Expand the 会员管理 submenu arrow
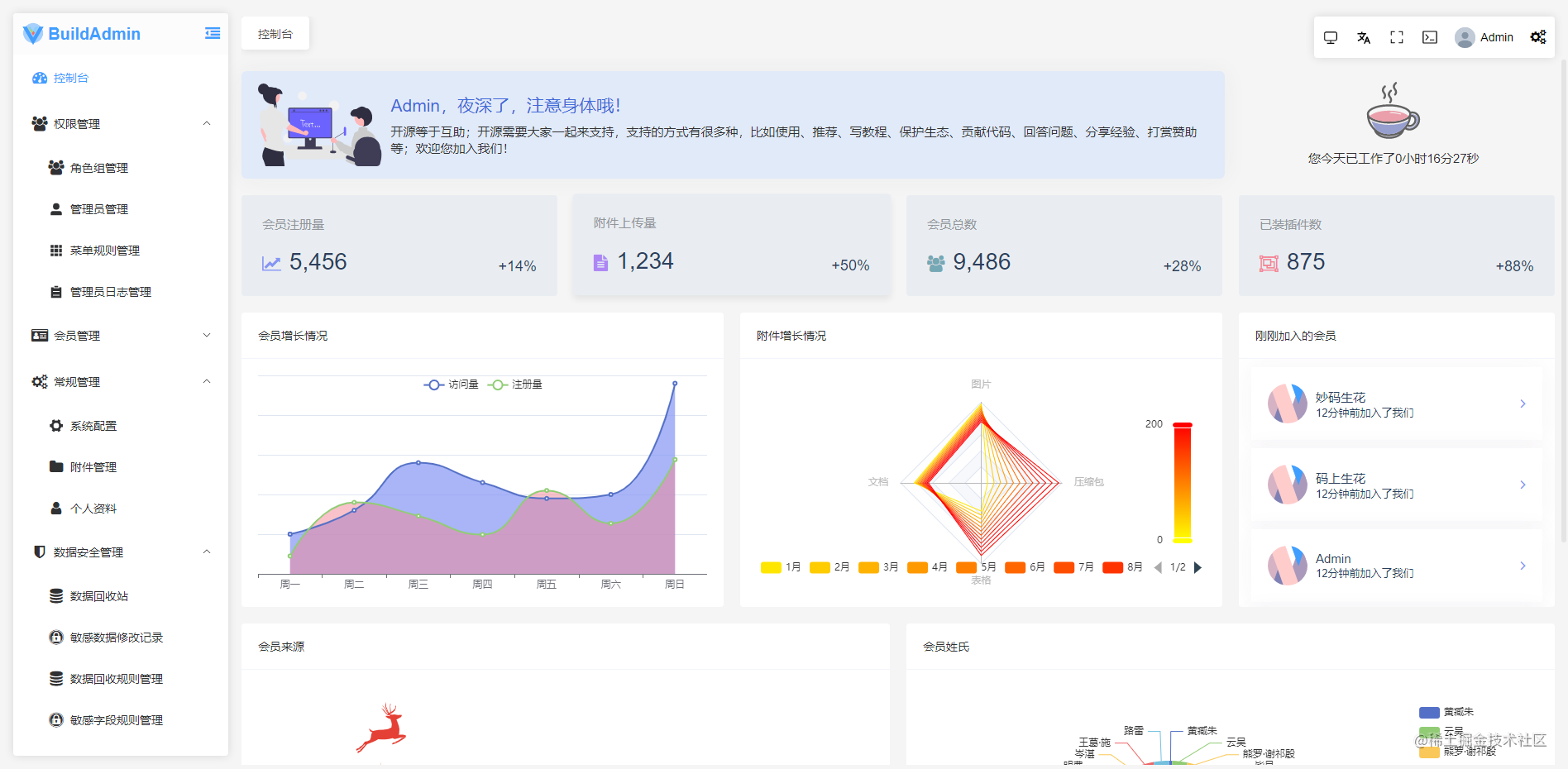This screenshot has width=1568, height=769. point(207,335)
